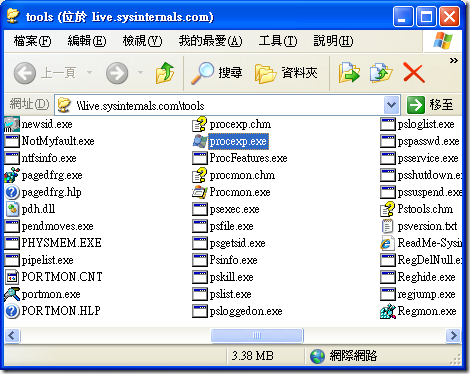Select the psversion.txt text file icon
Image resolution: width=470 pixels, height=374 pixels.
click(x=387, y=226)
